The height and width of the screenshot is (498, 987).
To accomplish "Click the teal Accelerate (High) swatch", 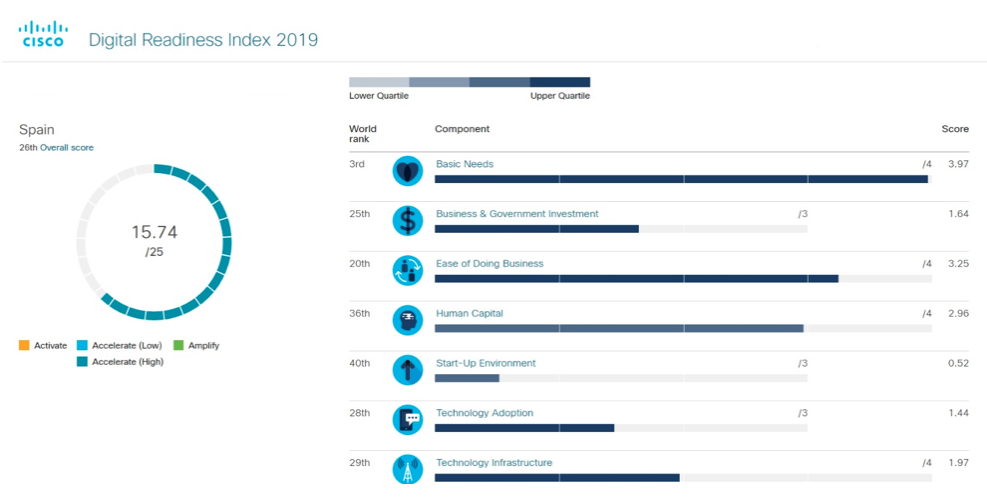I will point(82,361).
